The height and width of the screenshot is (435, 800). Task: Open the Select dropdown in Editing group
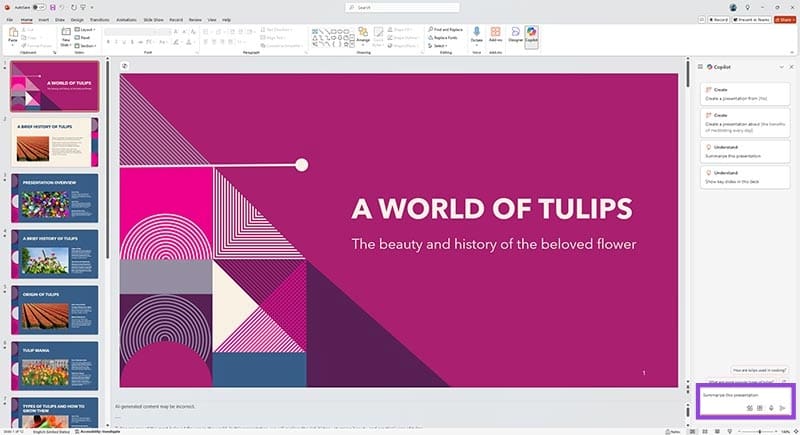(x=438, y=46)
